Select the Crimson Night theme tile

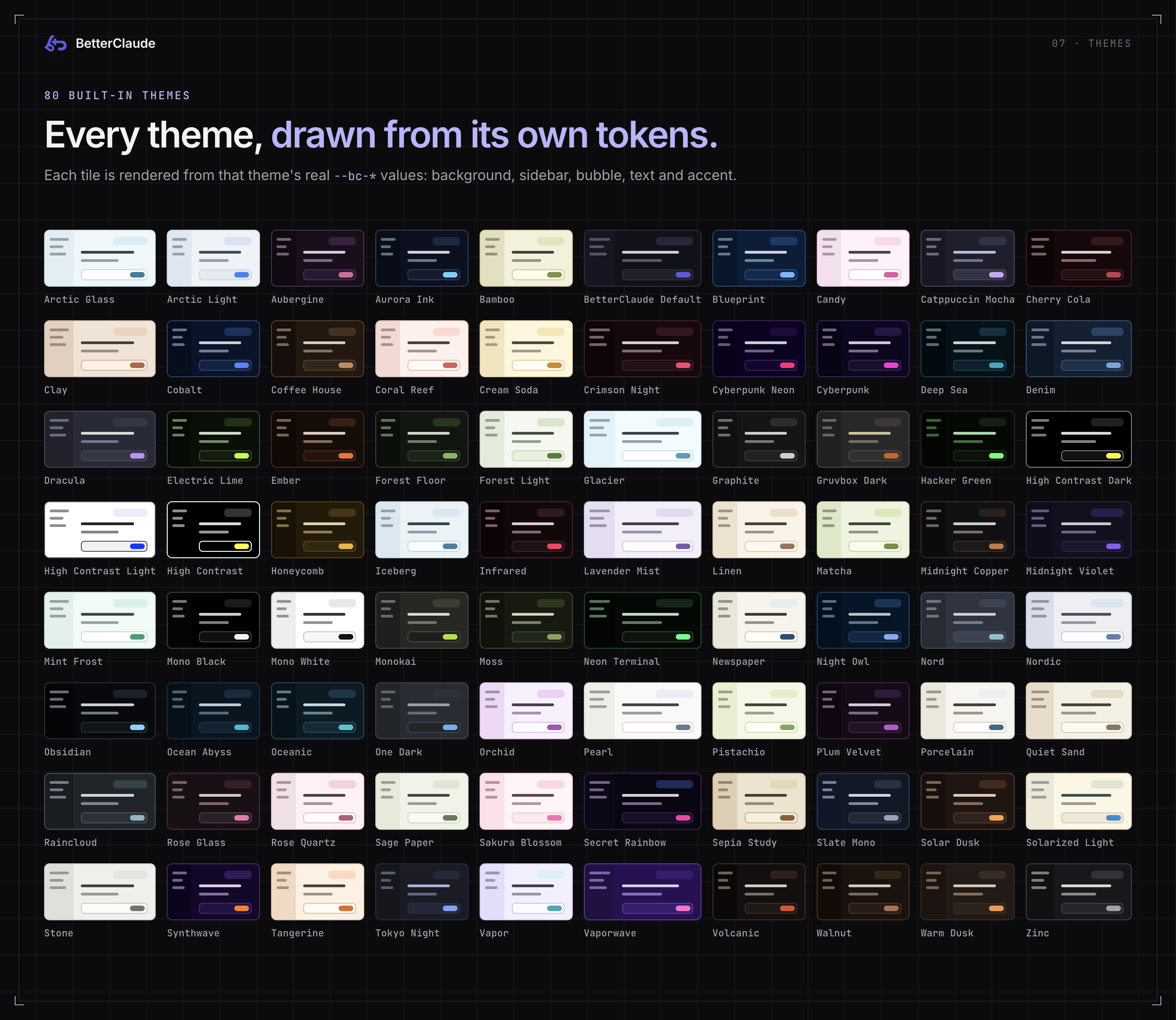(x=642, y=348)
